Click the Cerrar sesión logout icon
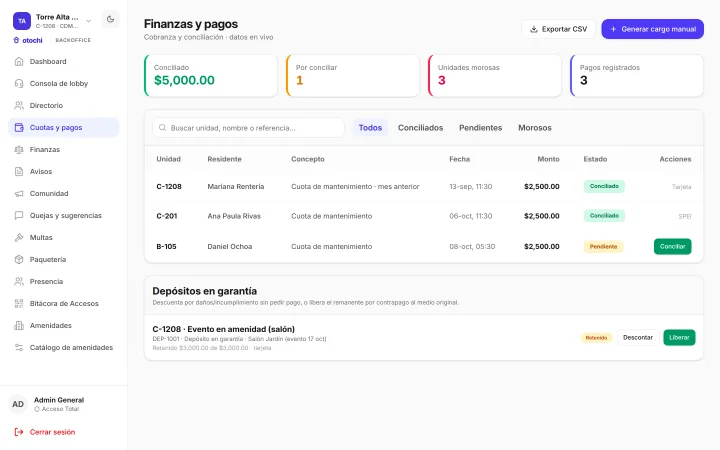 (19, 432)
